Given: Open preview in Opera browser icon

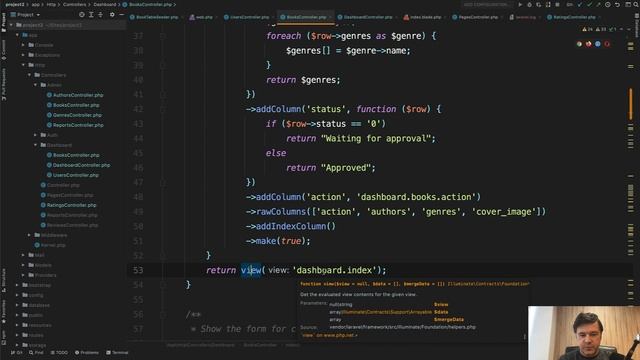Looking at the screenshot, I should [x=607, y=44].
